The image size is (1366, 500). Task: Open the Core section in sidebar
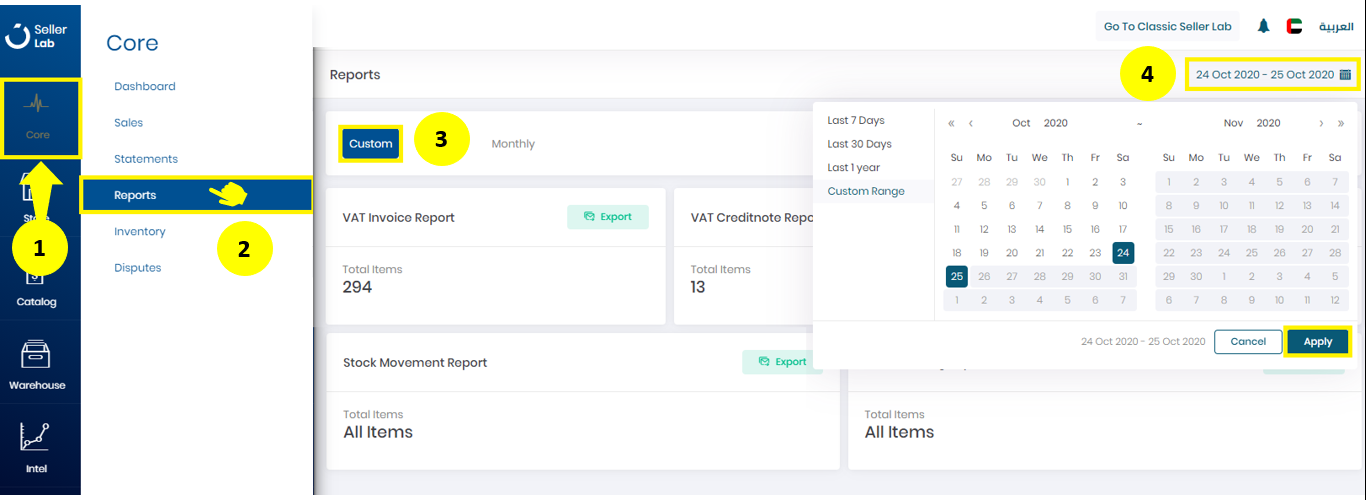pyautogui.click(x=40, y=118)
